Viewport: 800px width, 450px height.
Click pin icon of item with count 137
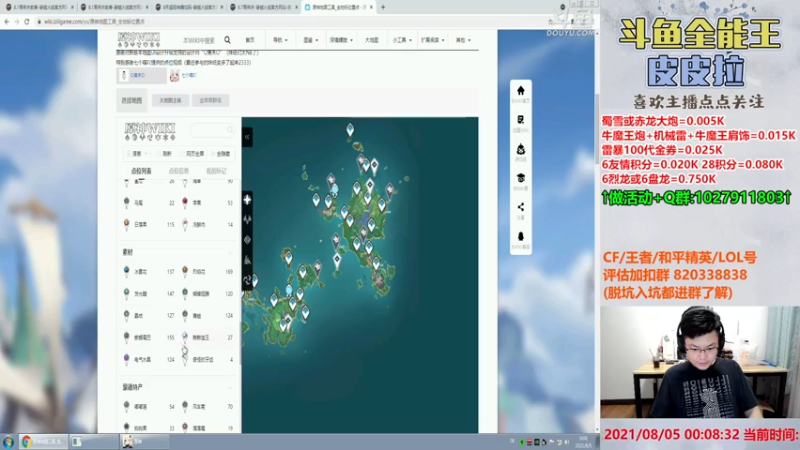click(127, 271)
